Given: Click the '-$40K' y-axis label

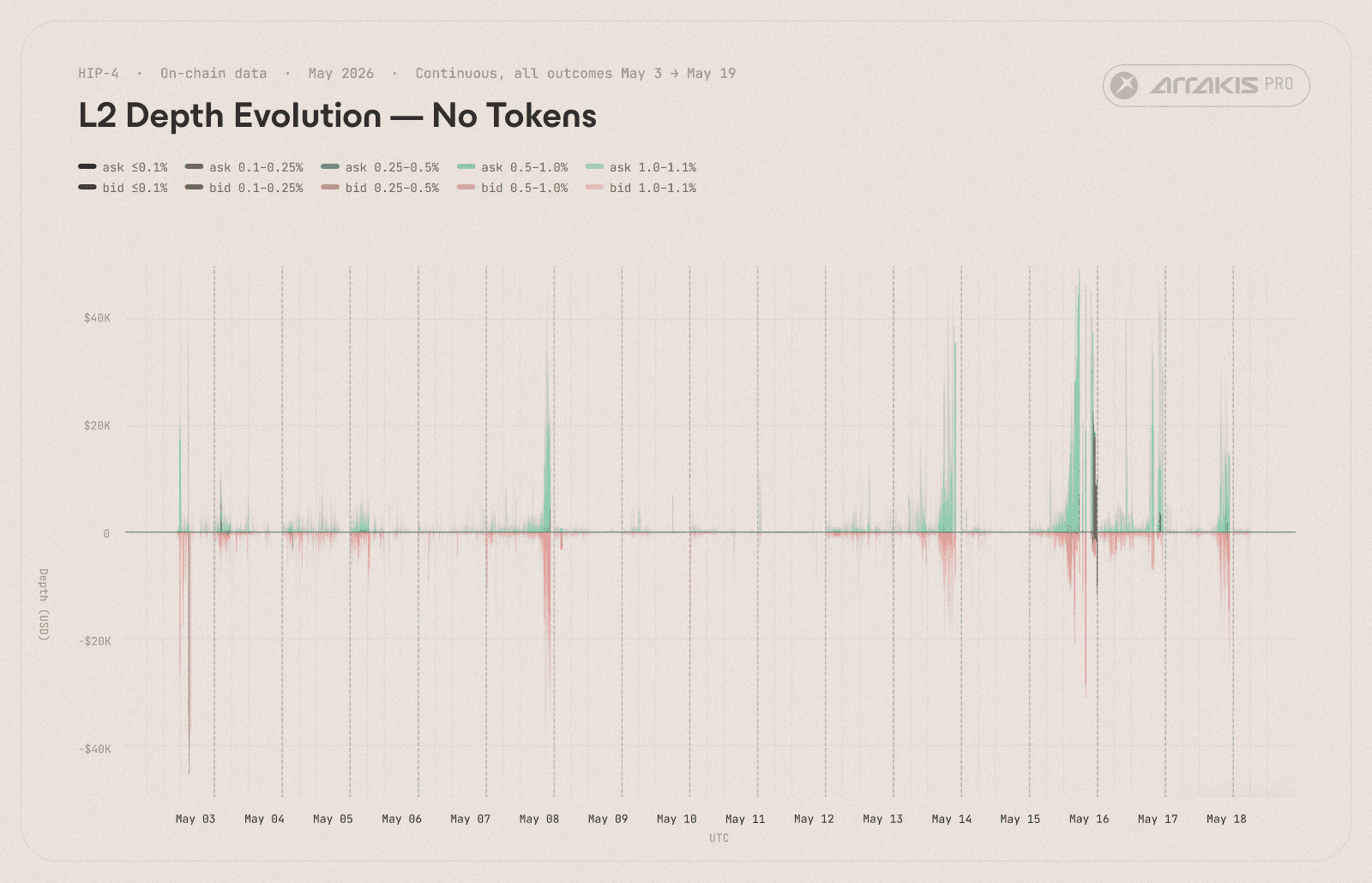Looking at the screenshot, I should 95,749.
